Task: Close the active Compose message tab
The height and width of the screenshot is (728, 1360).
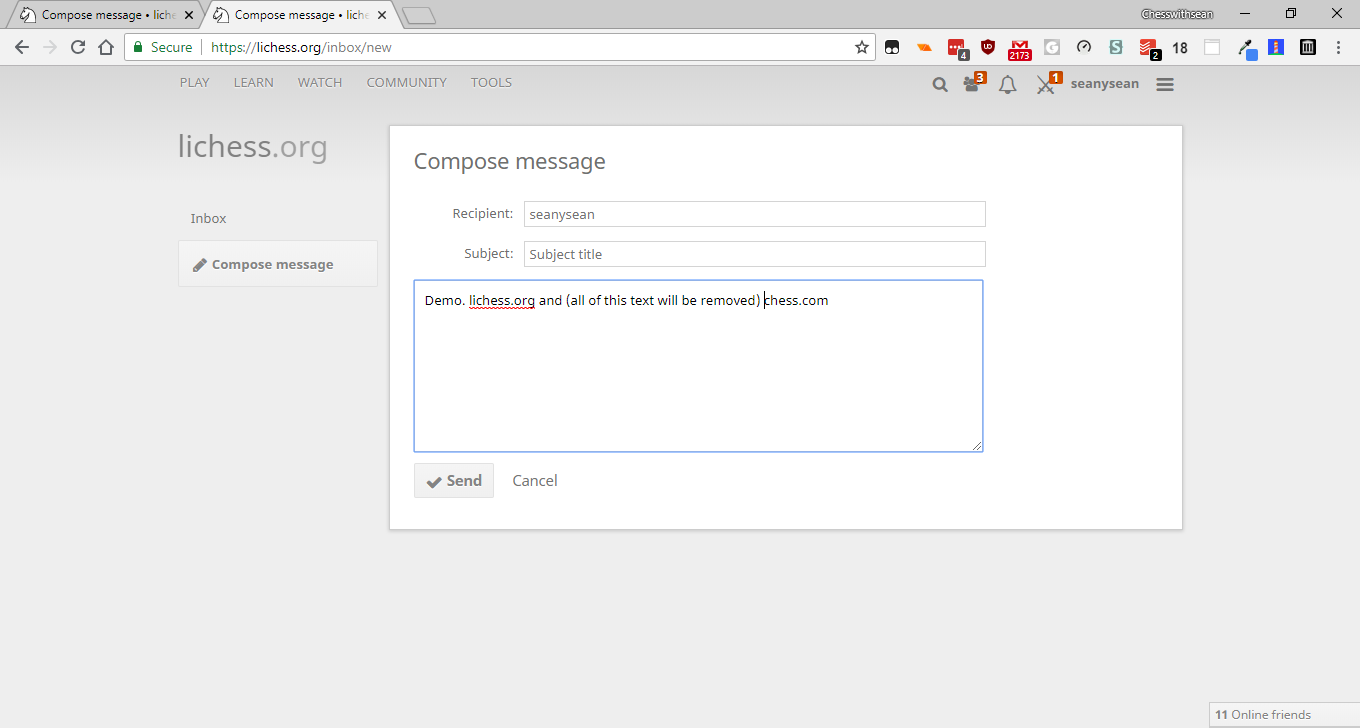Action: [383, 15]
